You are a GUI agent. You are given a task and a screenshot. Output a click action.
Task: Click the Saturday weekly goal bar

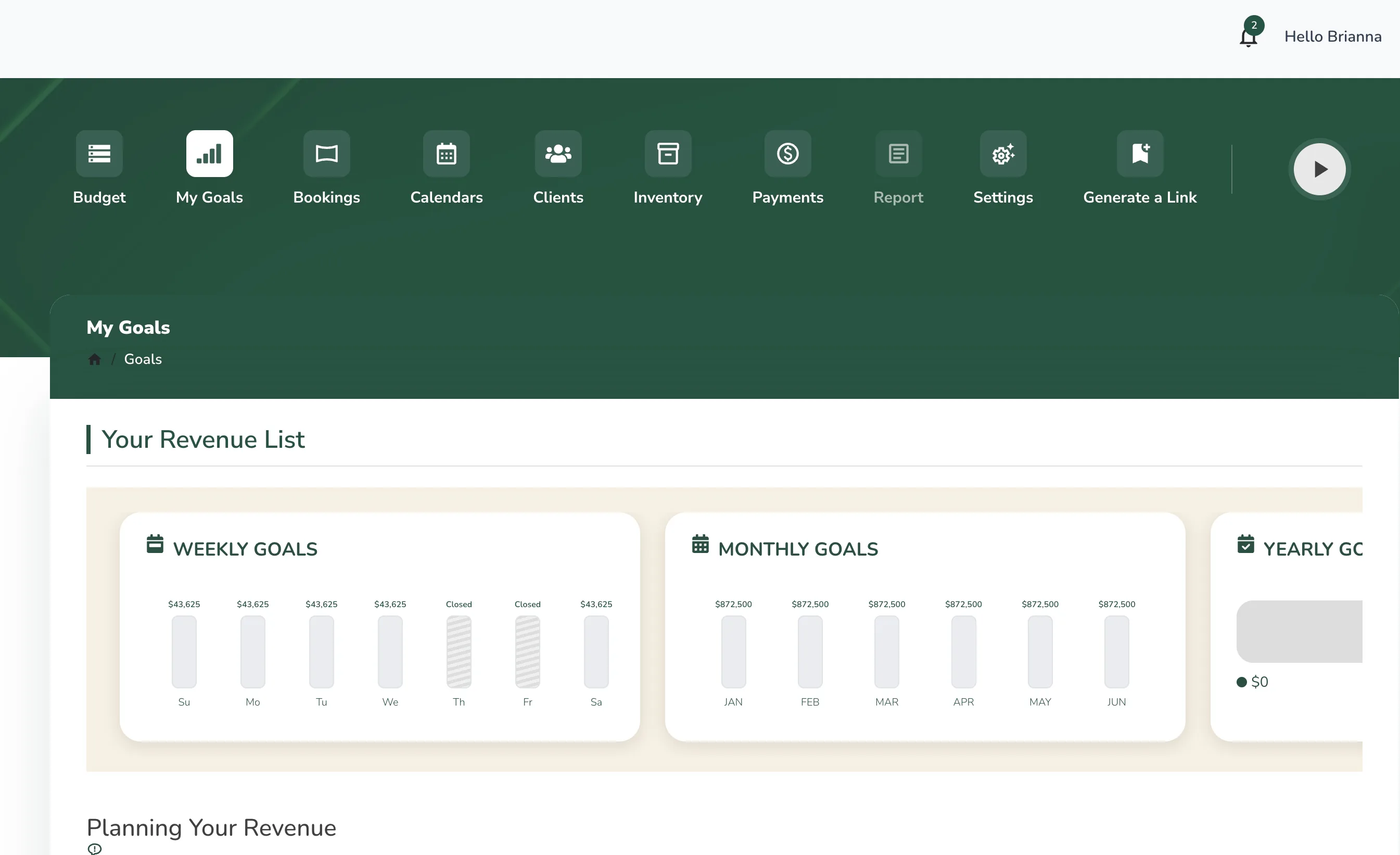point(596,652)
